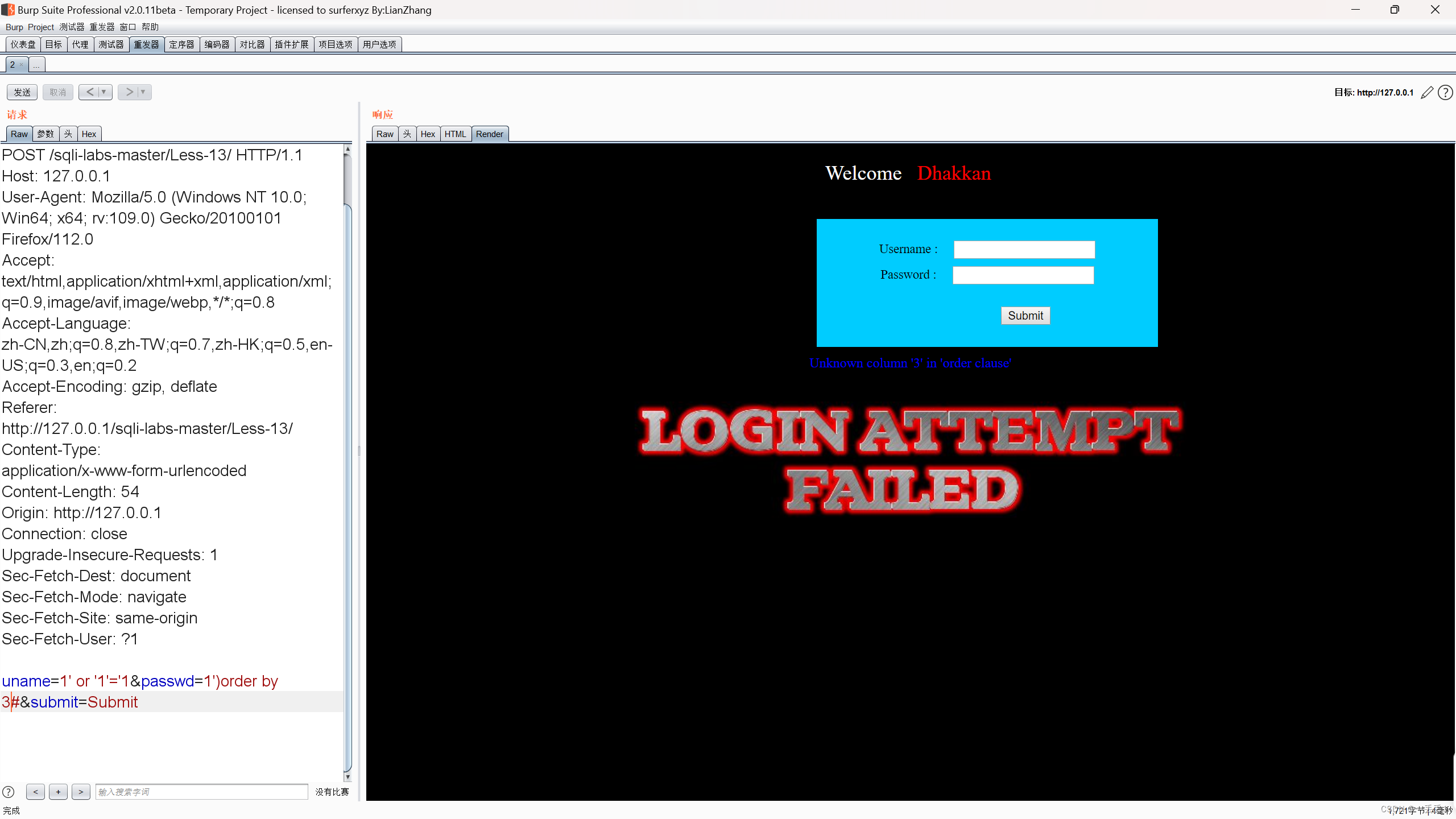Switch request view to the Hex tab
Screen dimensions: 1456x819
pos(89,134)
